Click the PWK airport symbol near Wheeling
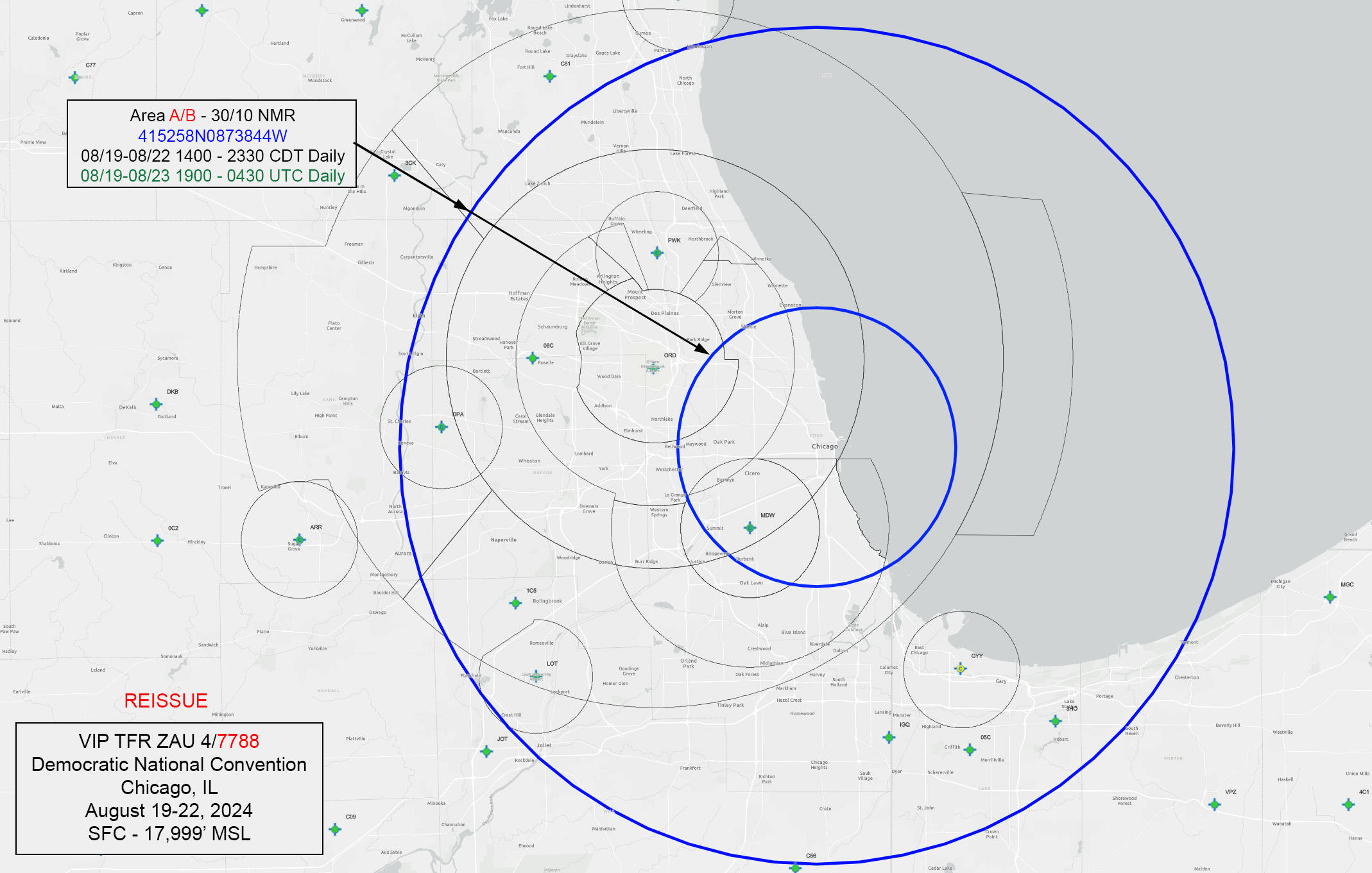 [656, 253]
